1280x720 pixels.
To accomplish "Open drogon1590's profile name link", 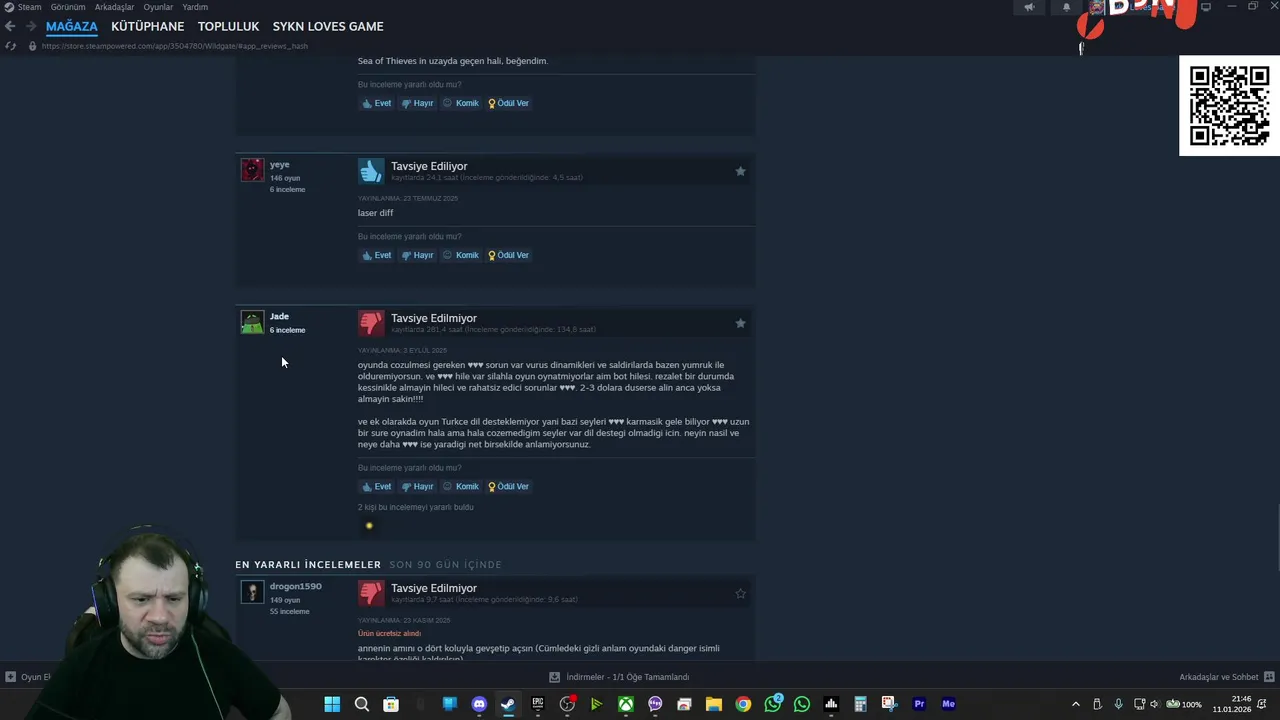I will pos(295,586).
